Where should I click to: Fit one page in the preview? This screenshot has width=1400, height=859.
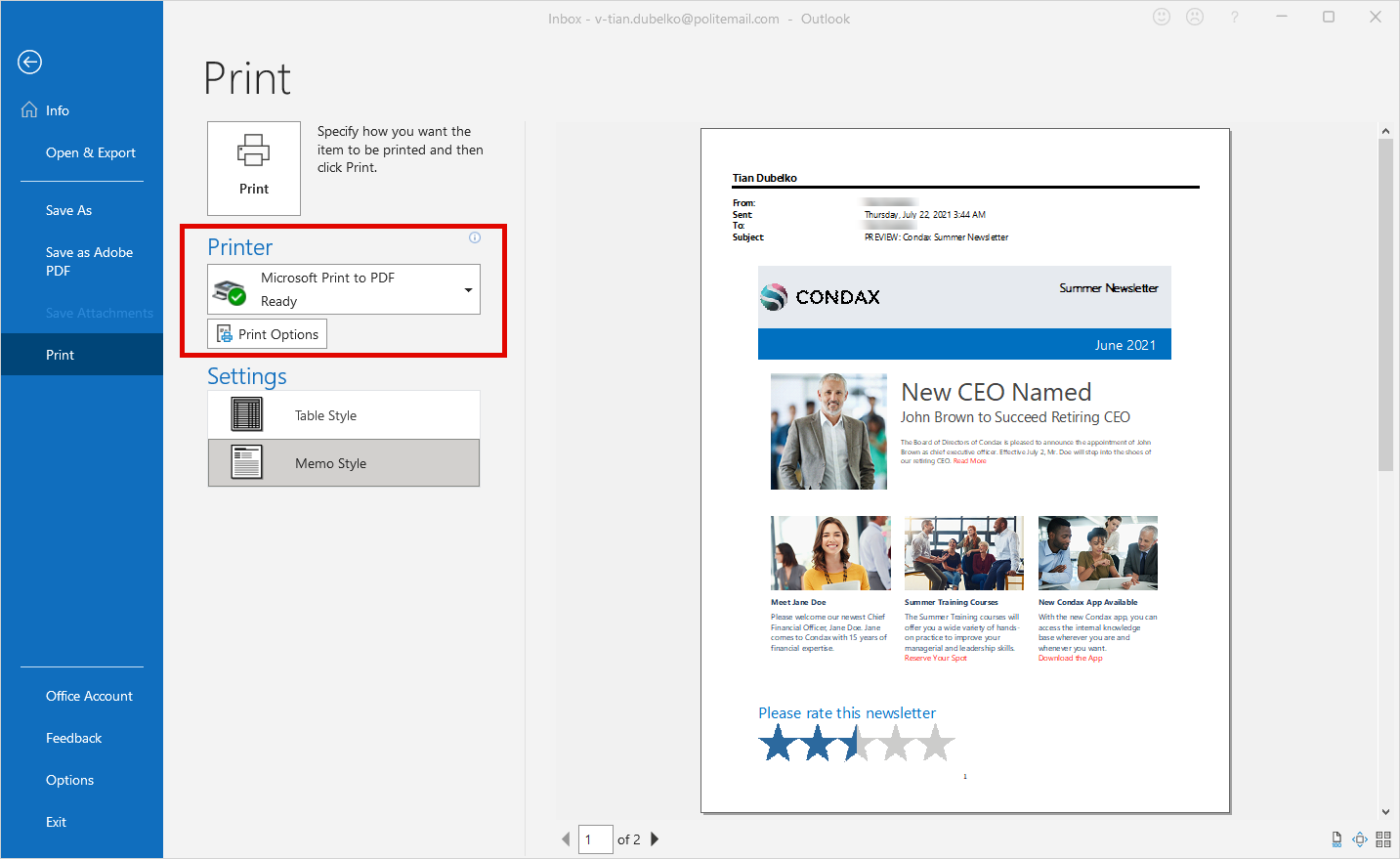1360,839
